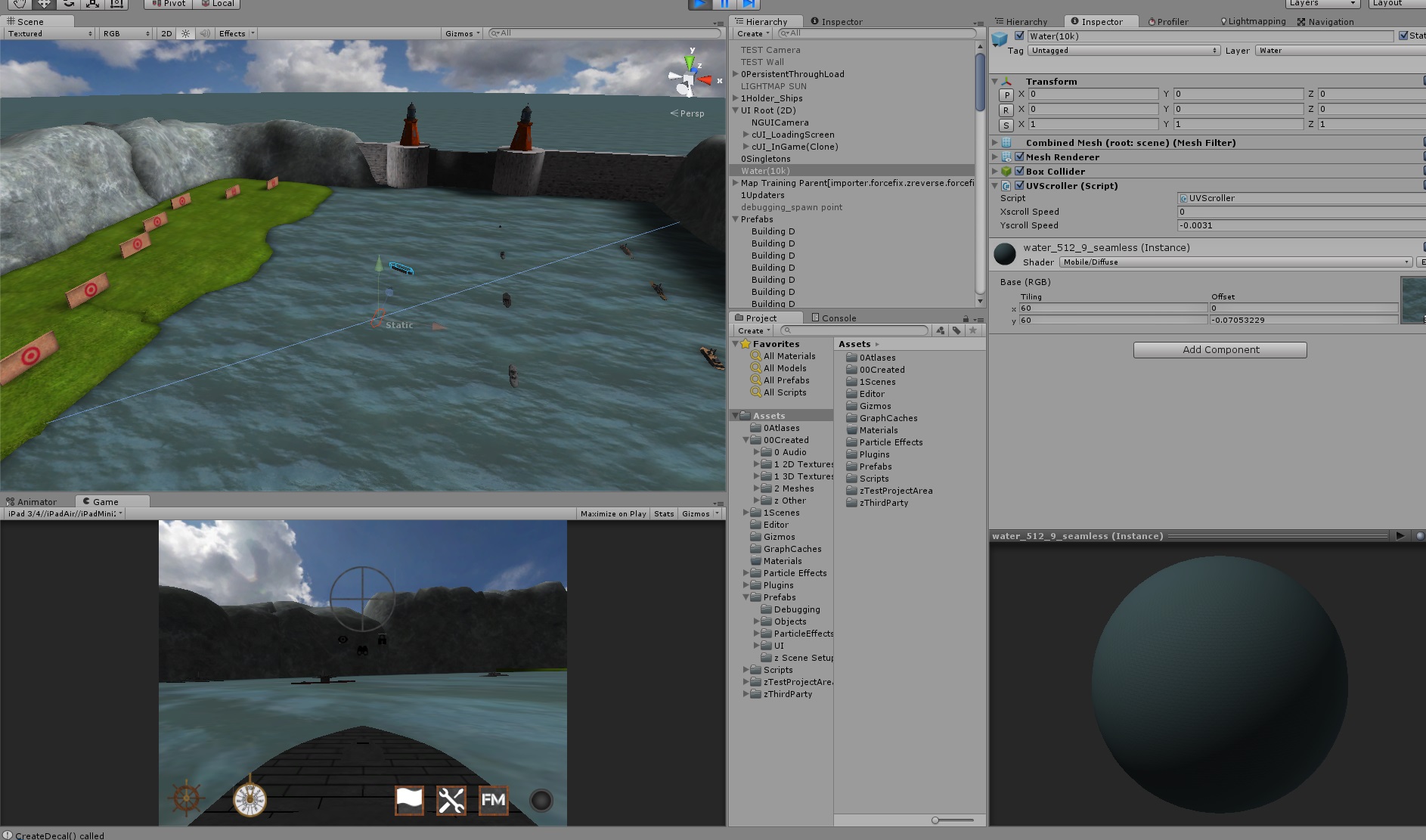The image size is (1426, 840).
Task: Open the Untagged tag dropdown
Action: pos(1124,51)
